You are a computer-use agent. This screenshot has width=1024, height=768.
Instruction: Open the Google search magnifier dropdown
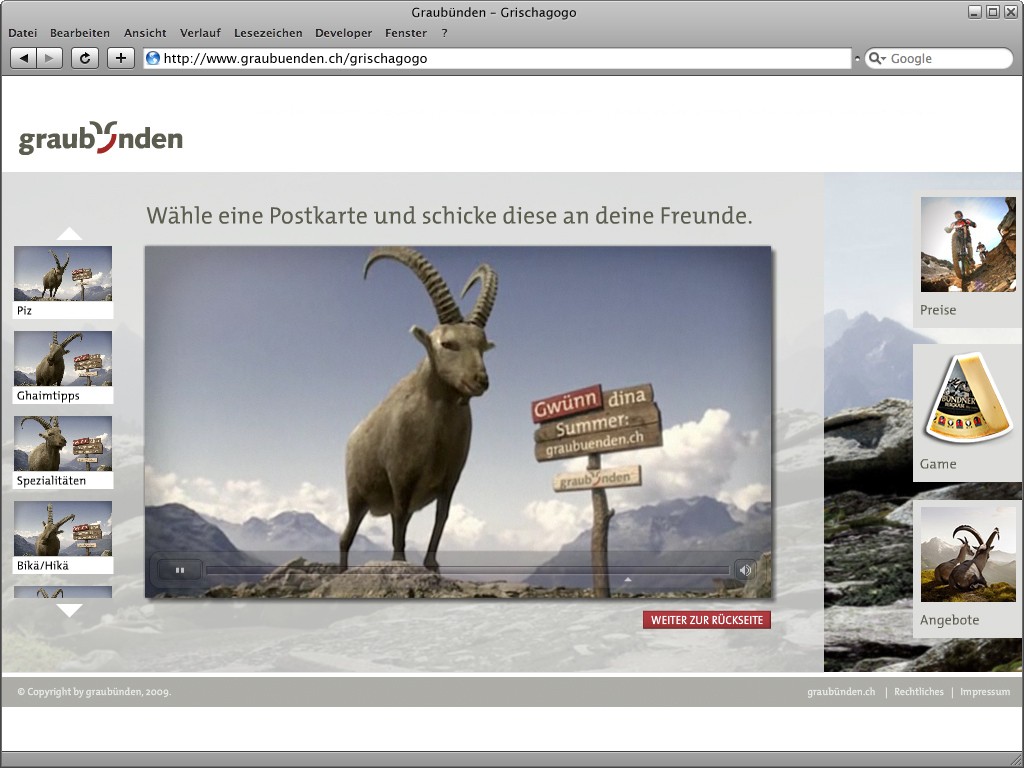click(x=877, y=59)
